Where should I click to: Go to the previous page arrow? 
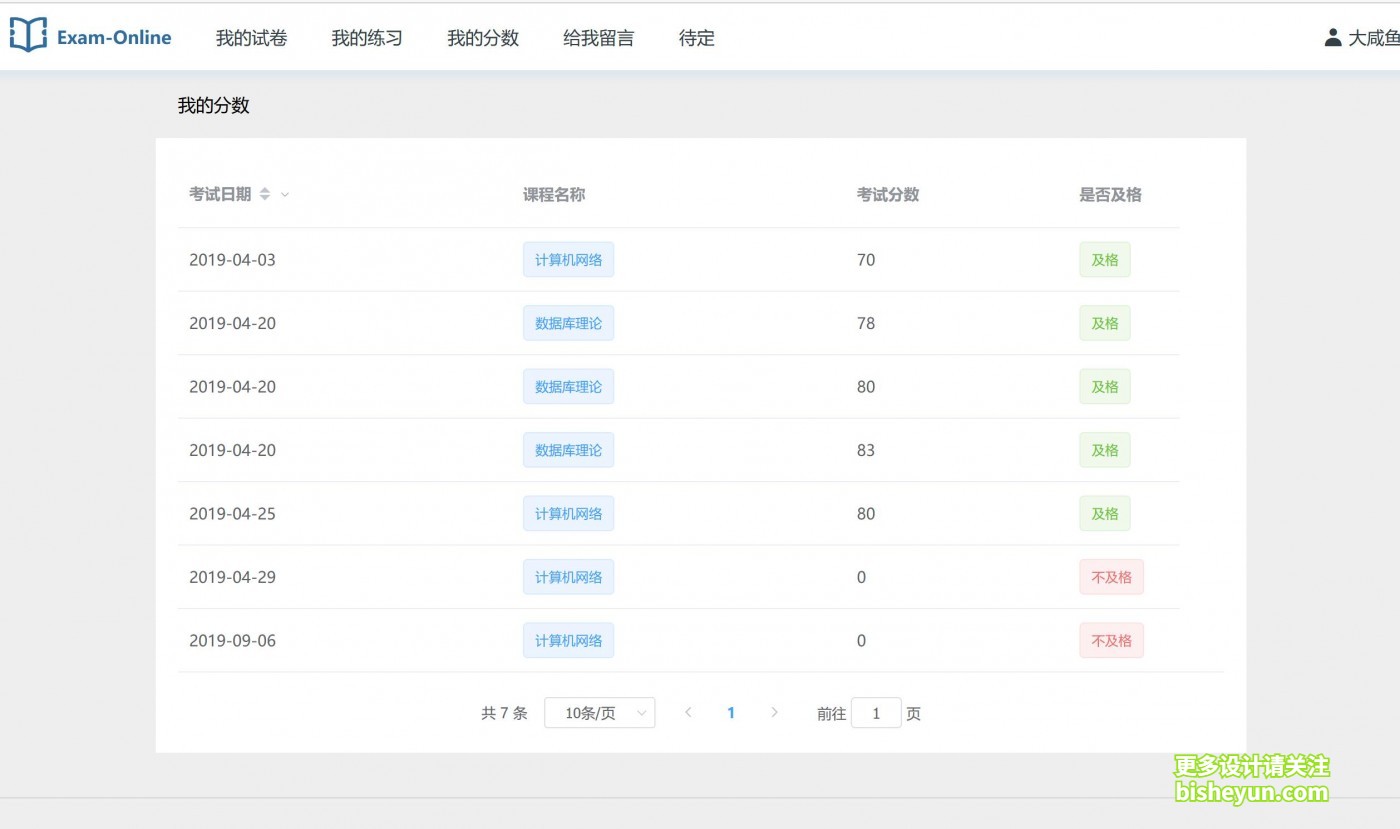pyautogui.click(x=688, y=713)
